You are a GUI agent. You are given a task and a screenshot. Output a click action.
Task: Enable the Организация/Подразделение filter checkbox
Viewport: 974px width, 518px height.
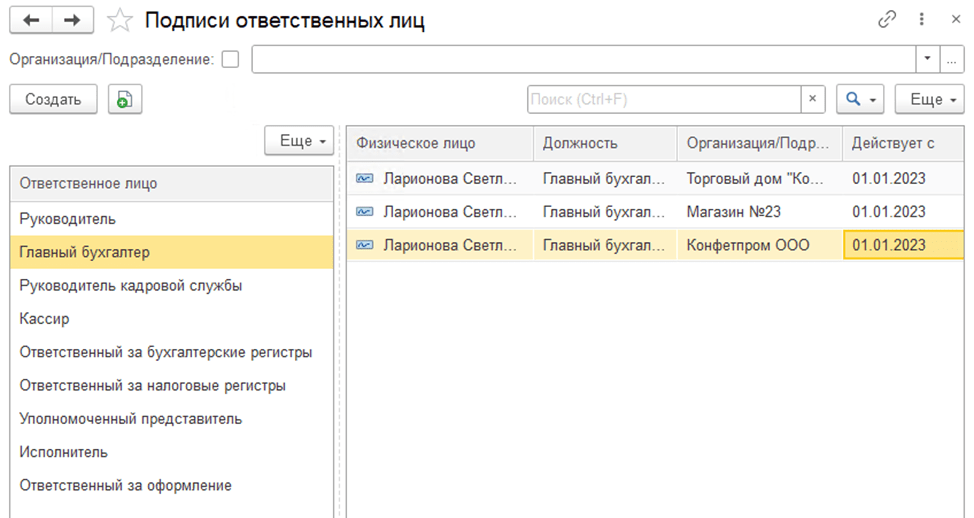pyautogui.click(x=231, y=59)
